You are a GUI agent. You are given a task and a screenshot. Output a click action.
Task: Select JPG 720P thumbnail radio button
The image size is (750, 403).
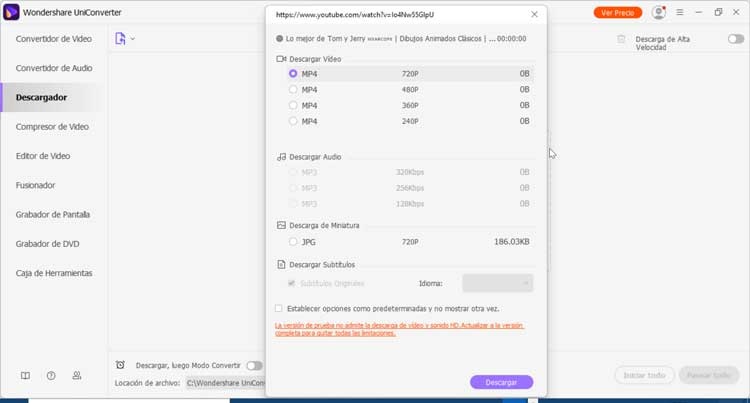coord(293,242)
